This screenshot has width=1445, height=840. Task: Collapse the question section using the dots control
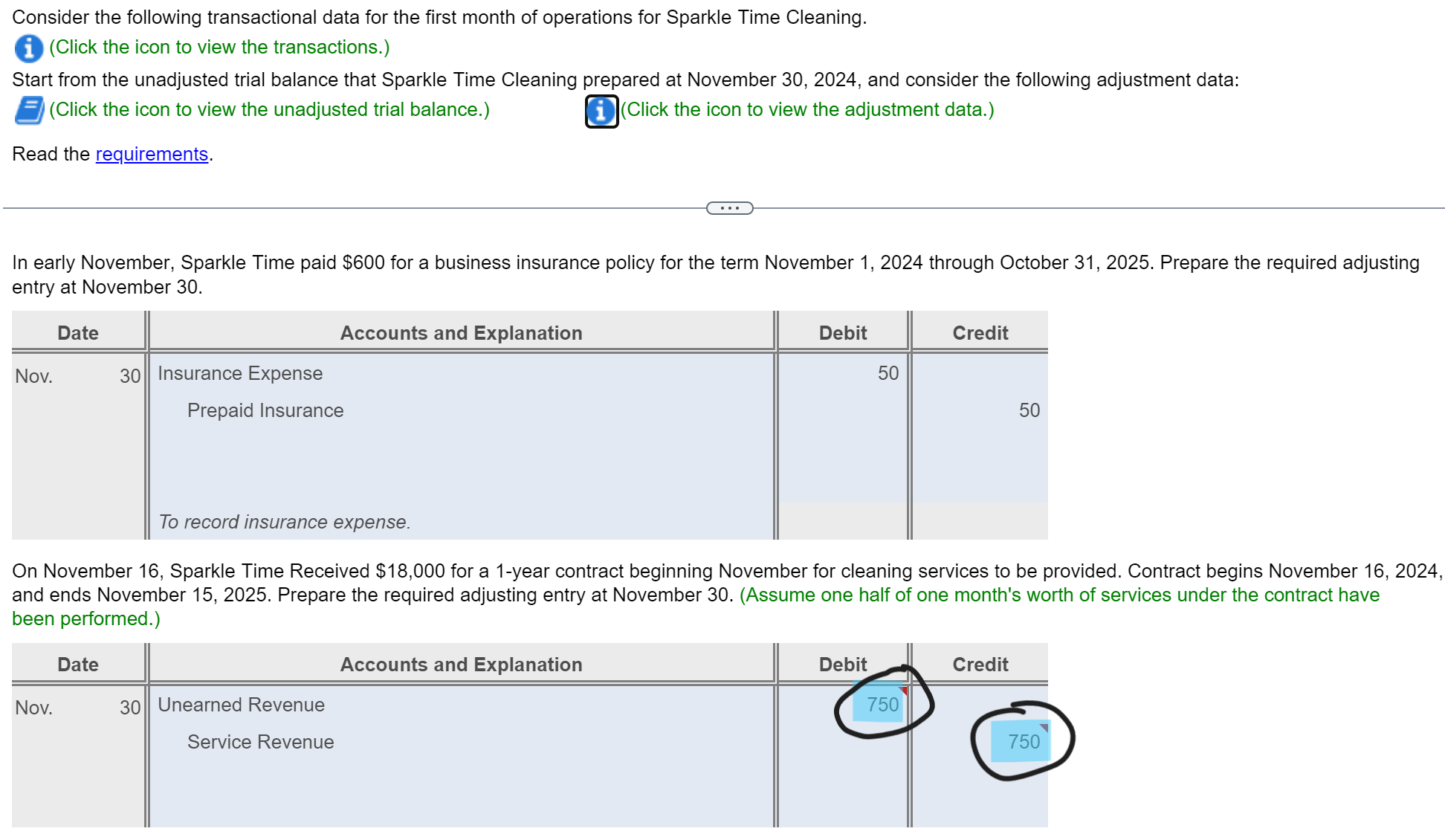728,208
